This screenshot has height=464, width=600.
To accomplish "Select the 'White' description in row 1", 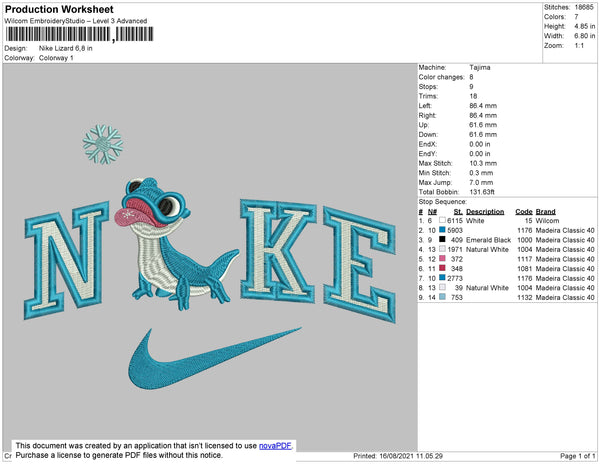I will click(x=475, y=221).
